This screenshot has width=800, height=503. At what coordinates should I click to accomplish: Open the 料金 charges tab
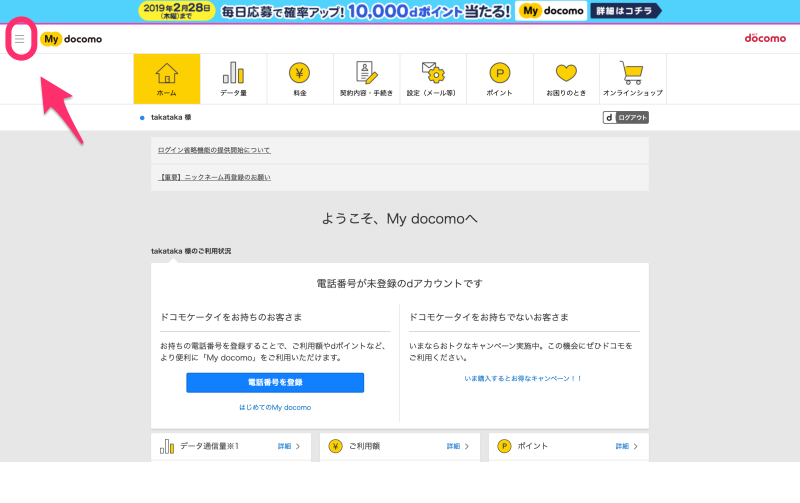(300, 79)
